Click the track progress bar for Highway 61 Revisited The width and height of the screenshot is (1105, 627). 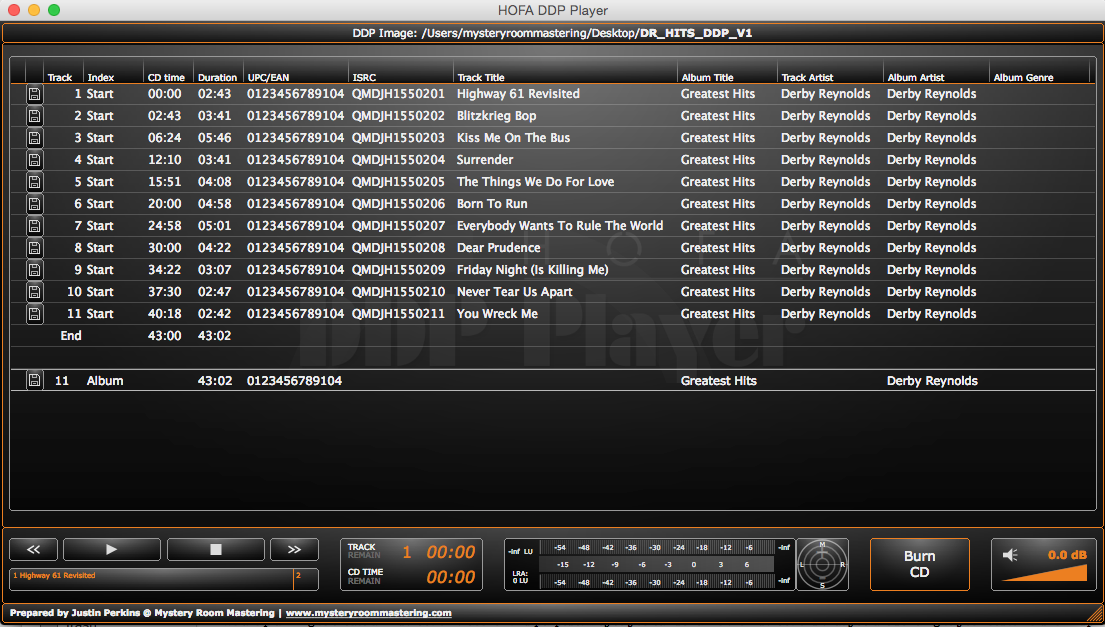[152, 579]
